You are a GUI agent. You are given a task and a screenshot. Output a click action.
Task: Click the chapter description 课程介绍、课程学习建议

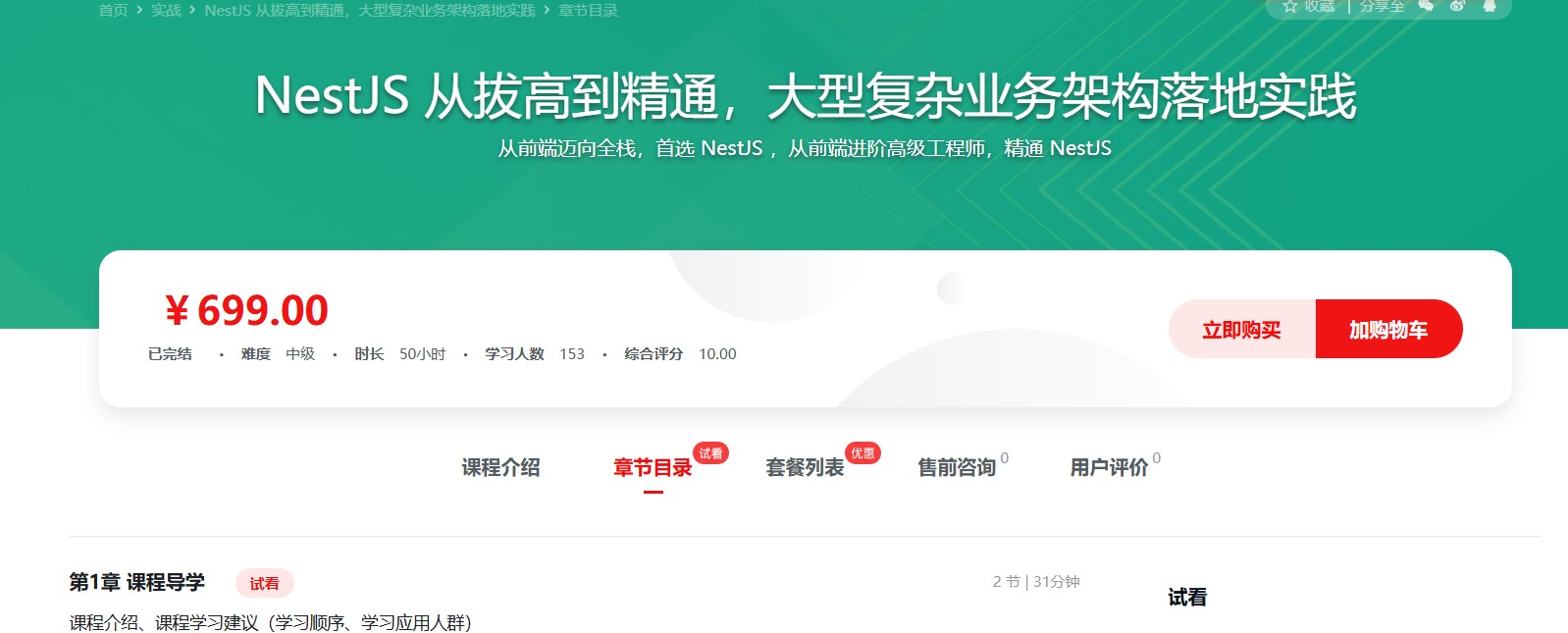pyautogui.click(x=271, y=622)
